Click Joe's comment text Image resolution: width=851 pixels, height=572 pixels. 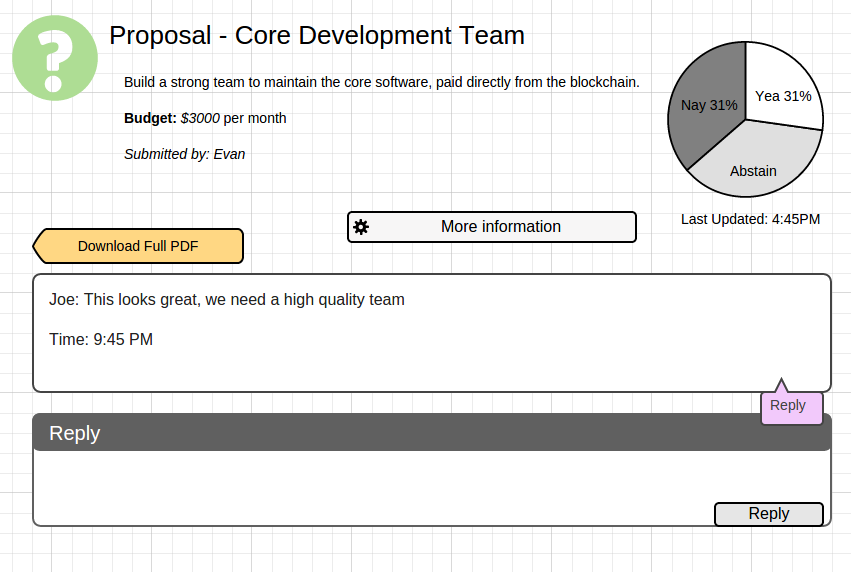[x=227, y=300]
